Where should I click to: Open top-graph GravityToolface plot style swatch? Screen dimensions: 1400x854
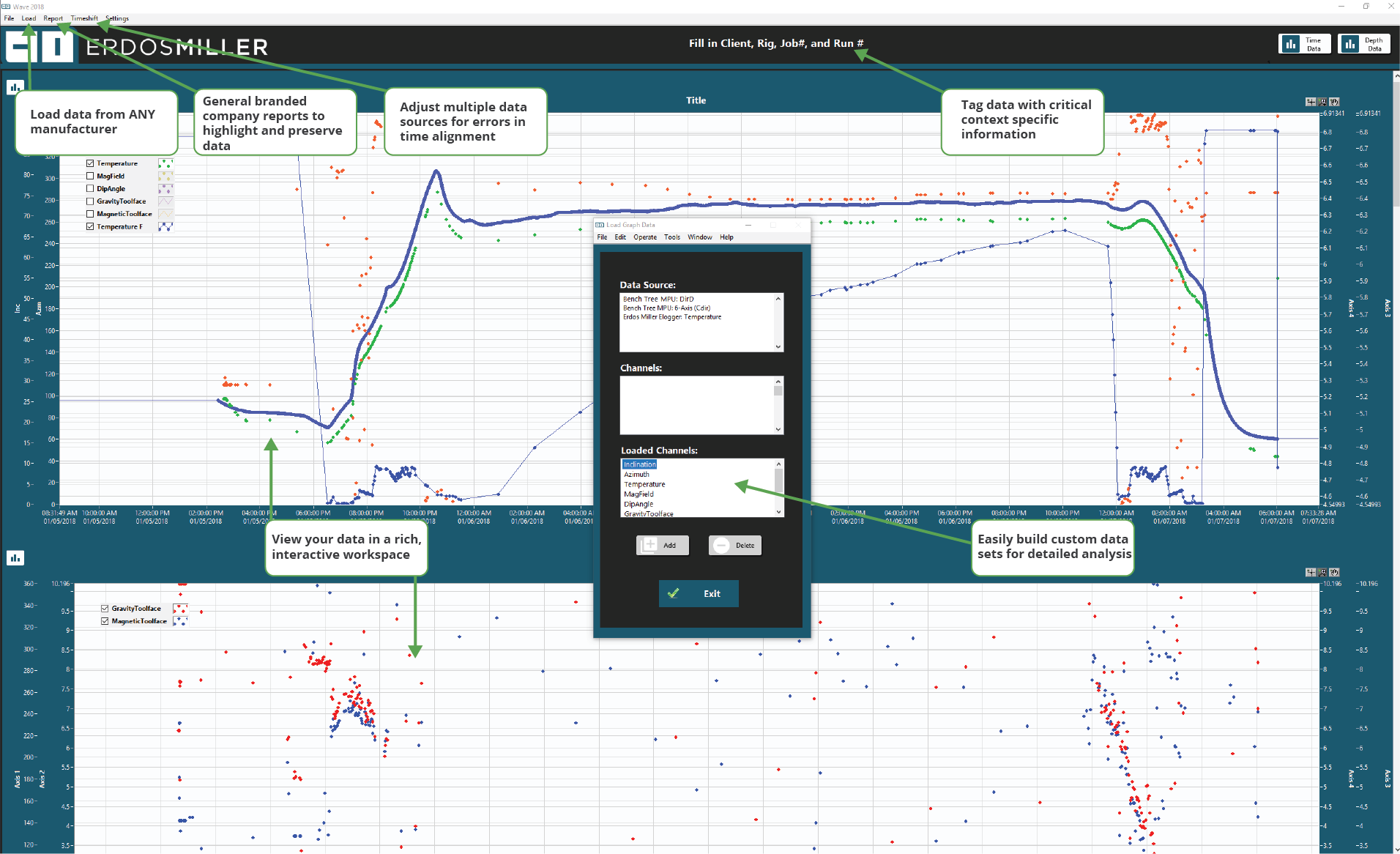[x=166, y=201]
